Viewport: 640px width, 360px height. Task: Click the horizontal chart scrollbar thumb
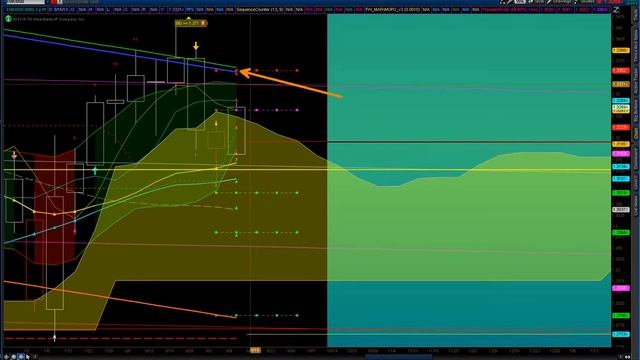[398, 357]
